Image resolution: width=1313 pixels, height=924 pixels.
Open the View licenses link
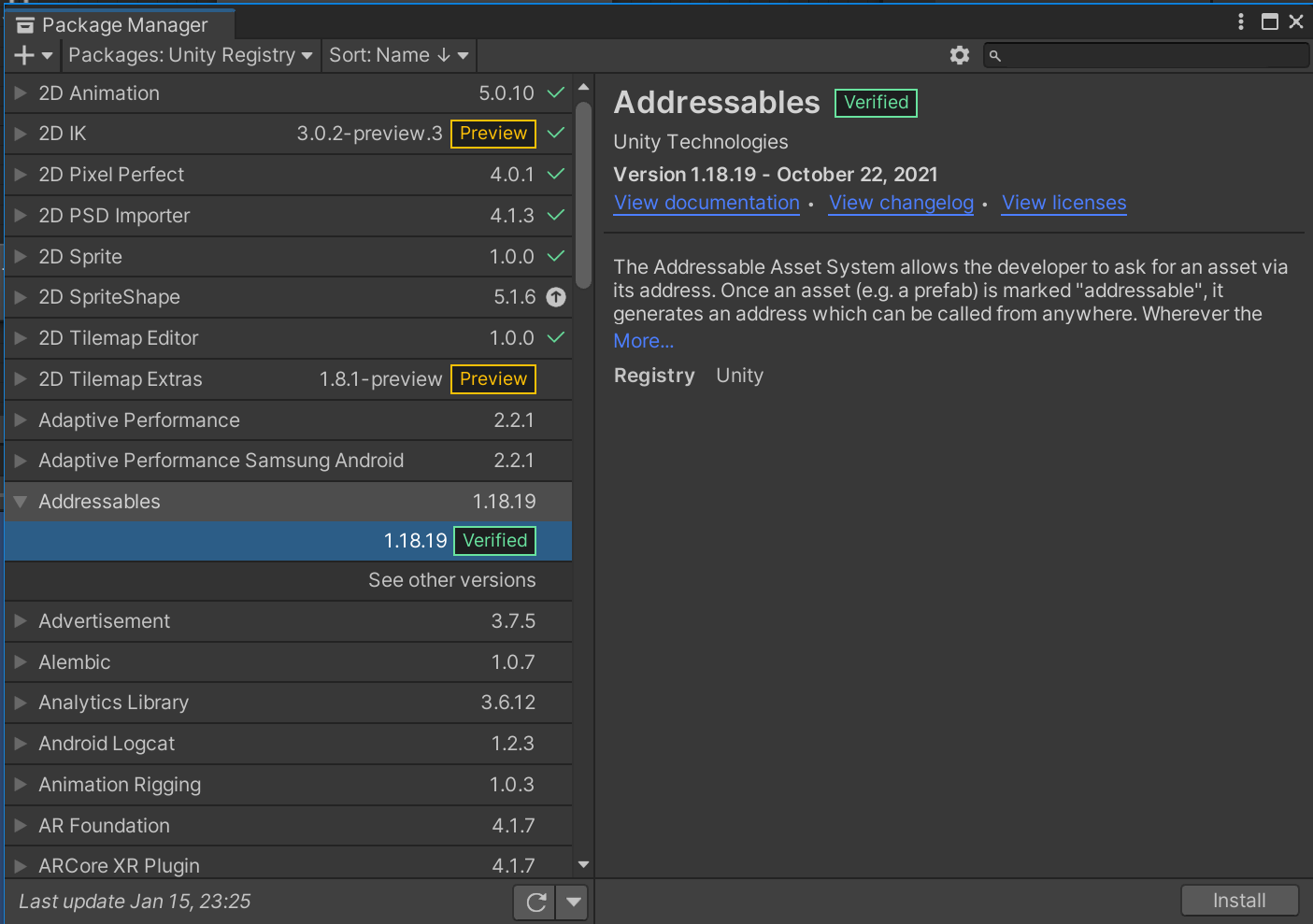1063,203
